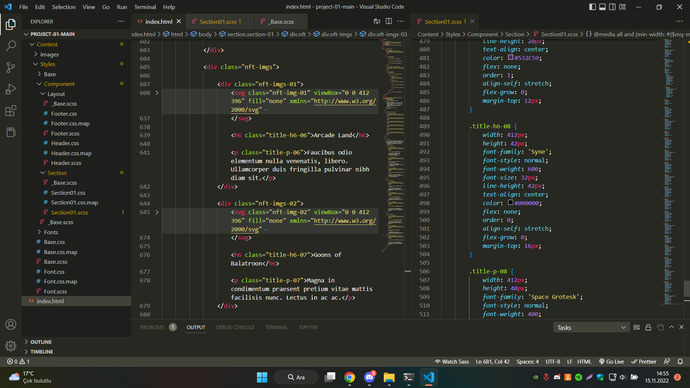Open the Terminal menu

tap(145, 7)
